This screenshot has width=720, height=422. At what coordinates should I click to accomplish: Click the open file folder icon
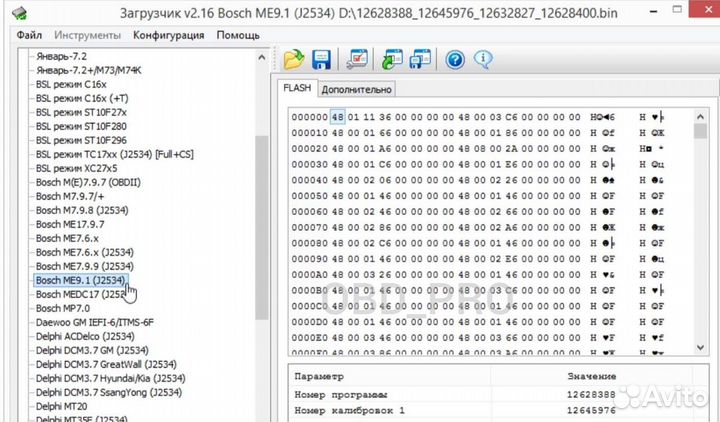click(294, 59)
